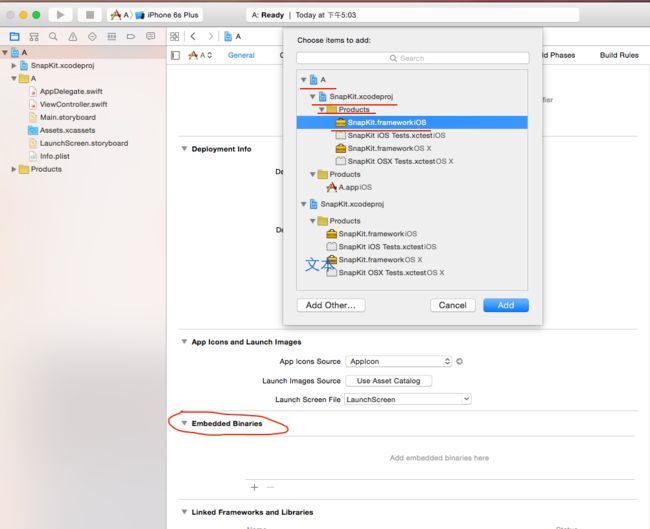Collapse App Icons and Launch Images section
The width and height of the screenshot is (650, 529).
click(184, 342)
